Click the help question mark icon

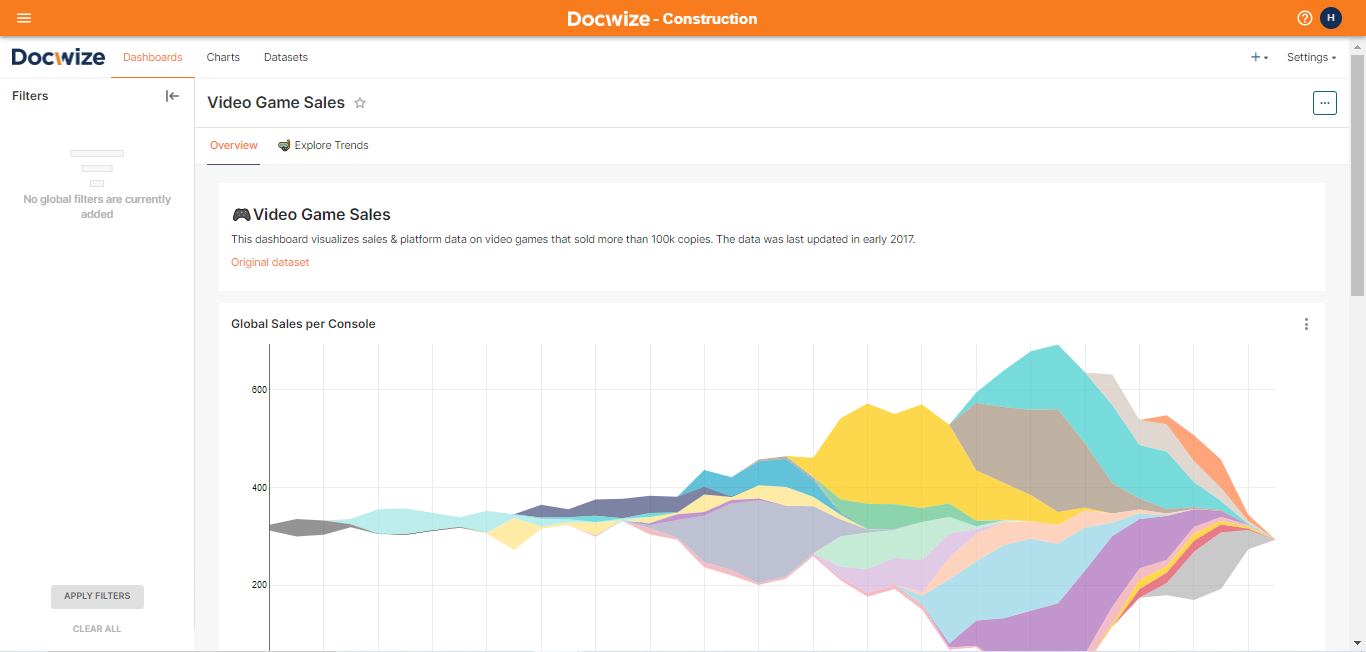pos(1304,18)
